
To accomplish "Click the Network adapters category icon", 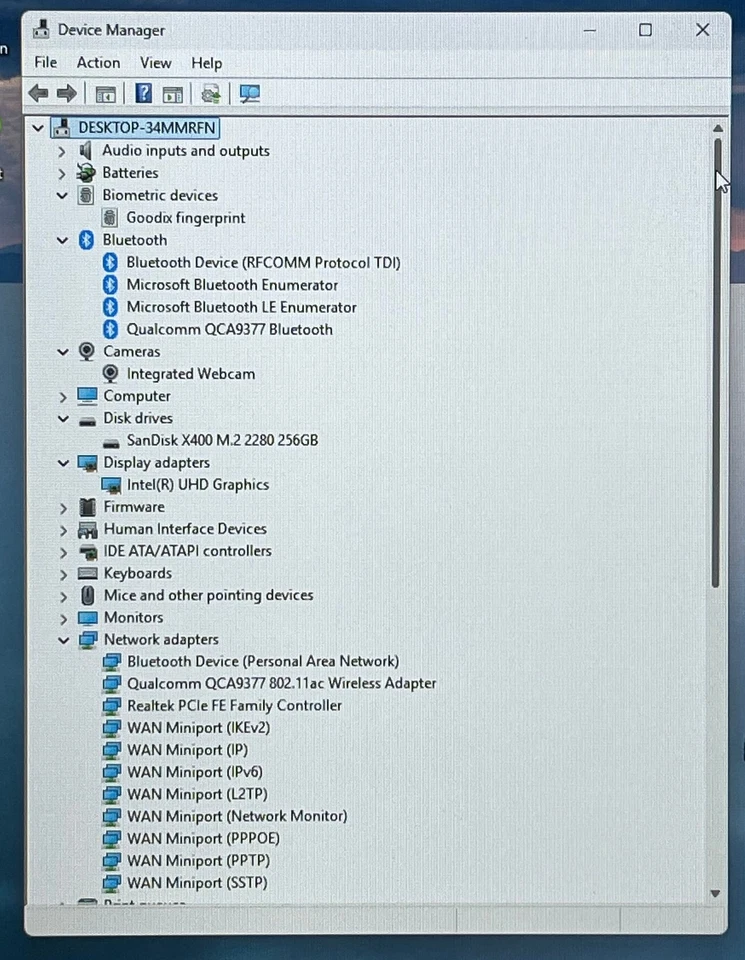I will point(88,640).
